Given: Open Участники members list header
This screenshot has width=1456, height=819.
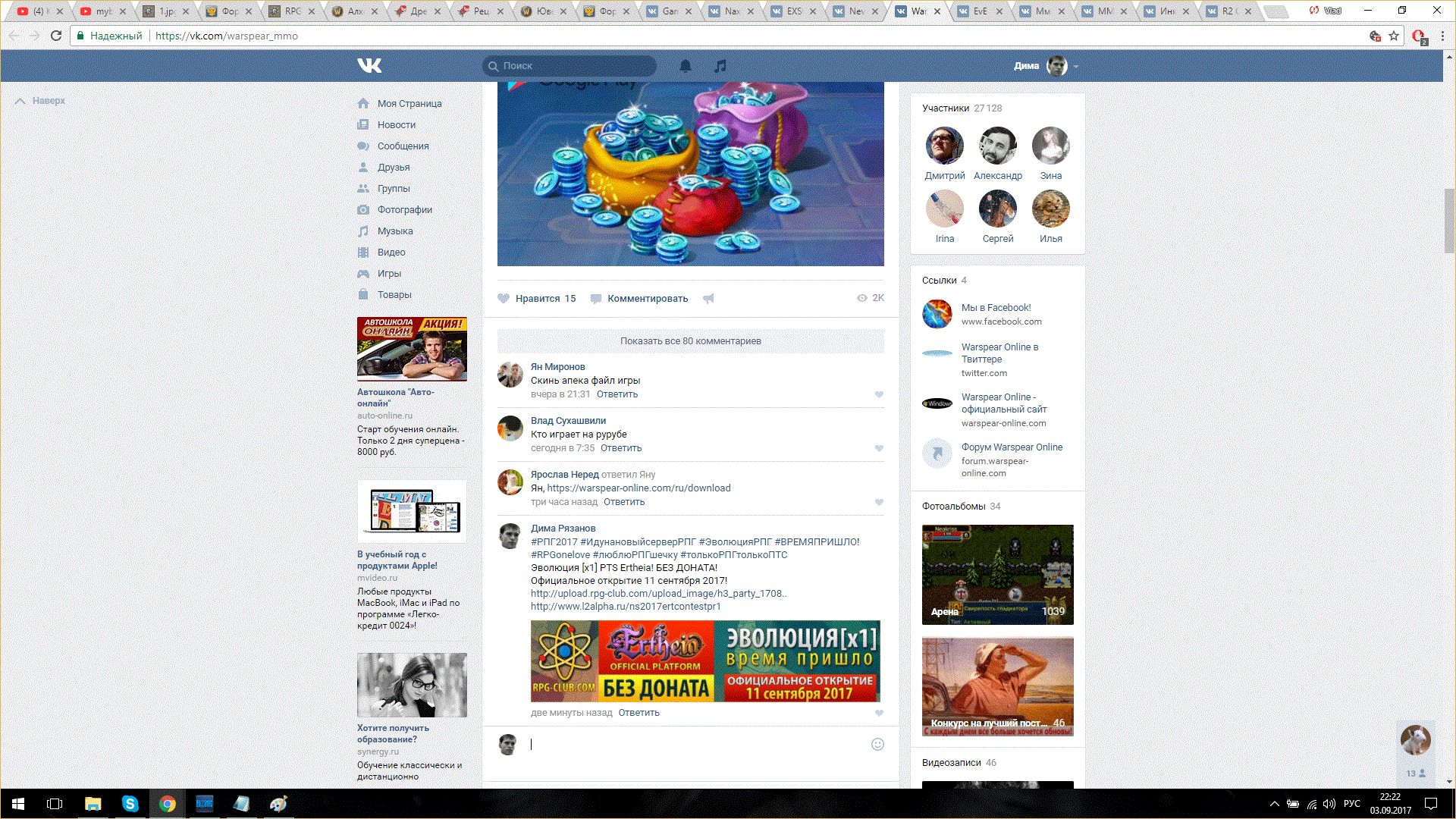Looking at the screenshot, I should click(962, 108).
